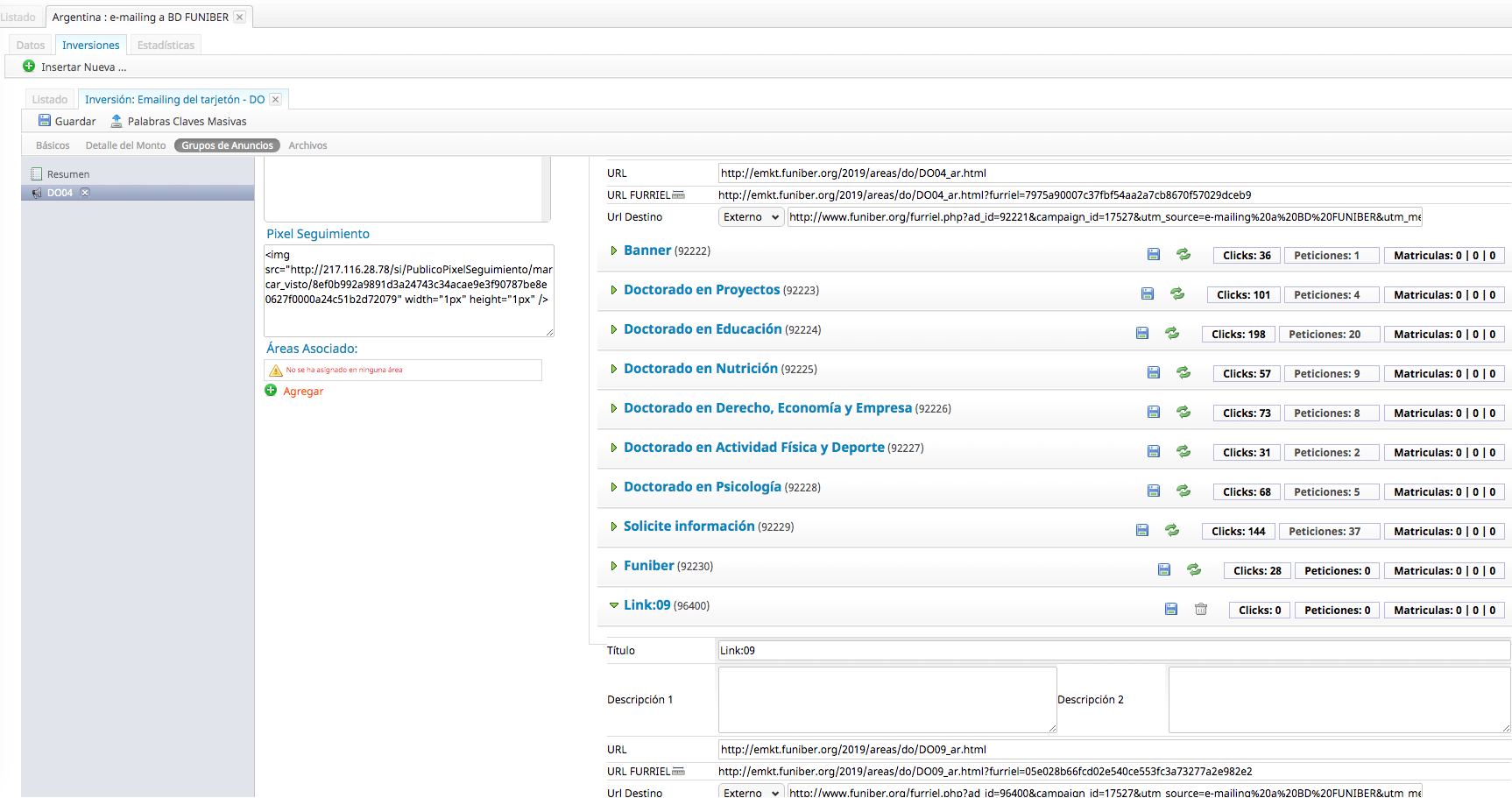Collapse the Link:09 ad entry

[x=613, y=605]
